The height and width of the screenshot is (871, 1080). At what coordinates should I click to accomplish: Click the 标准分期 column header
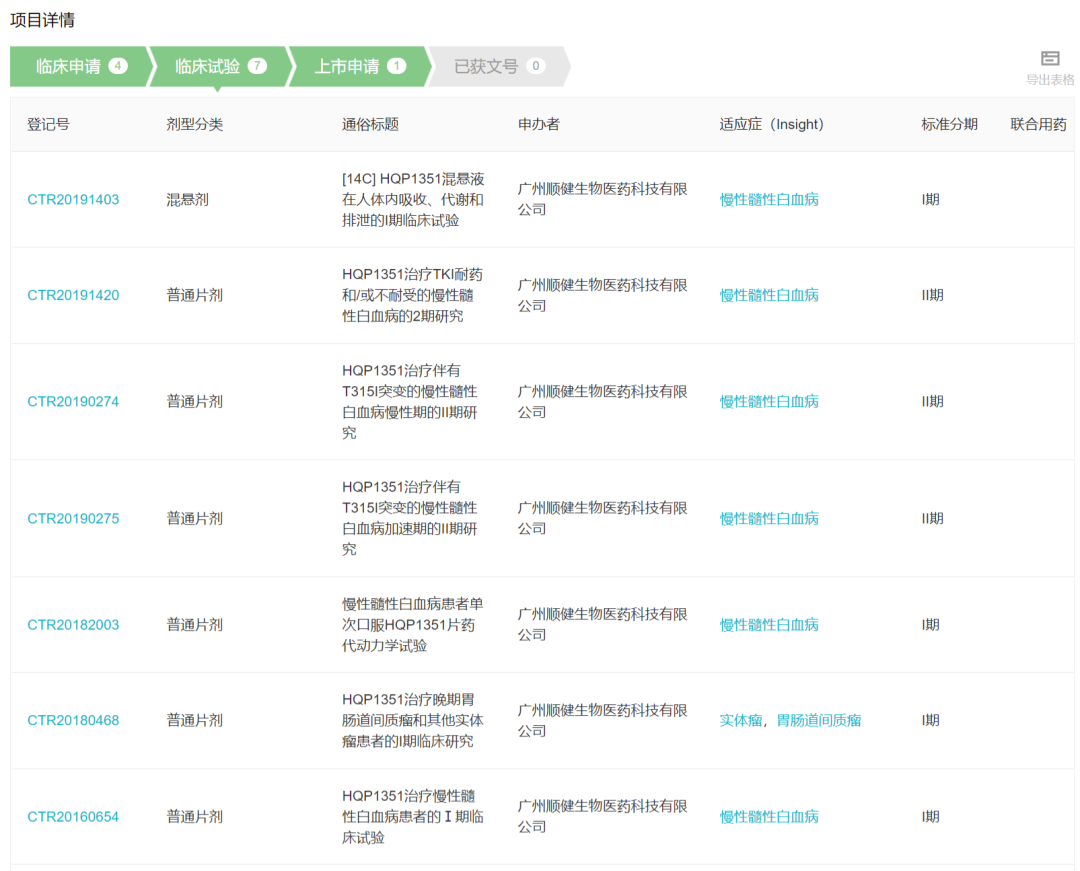[949, 125]
